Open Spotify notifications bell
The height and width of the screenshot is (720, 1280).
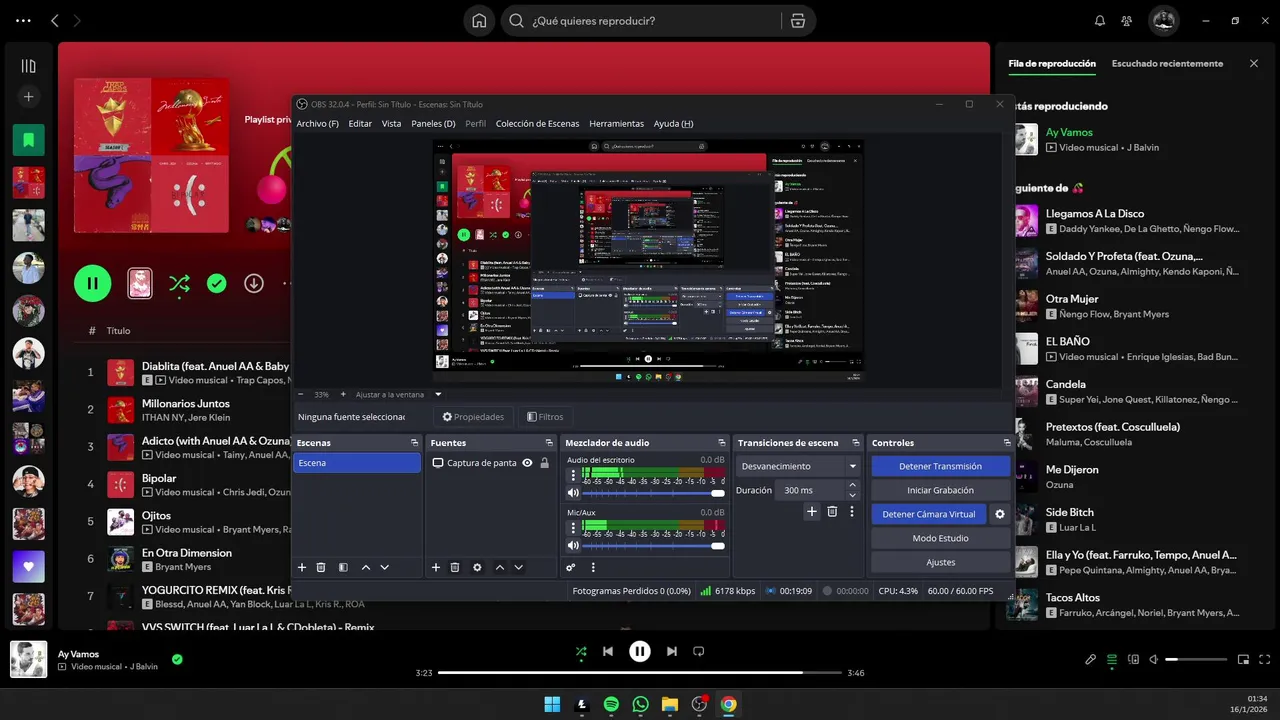tap(1100, 20)
